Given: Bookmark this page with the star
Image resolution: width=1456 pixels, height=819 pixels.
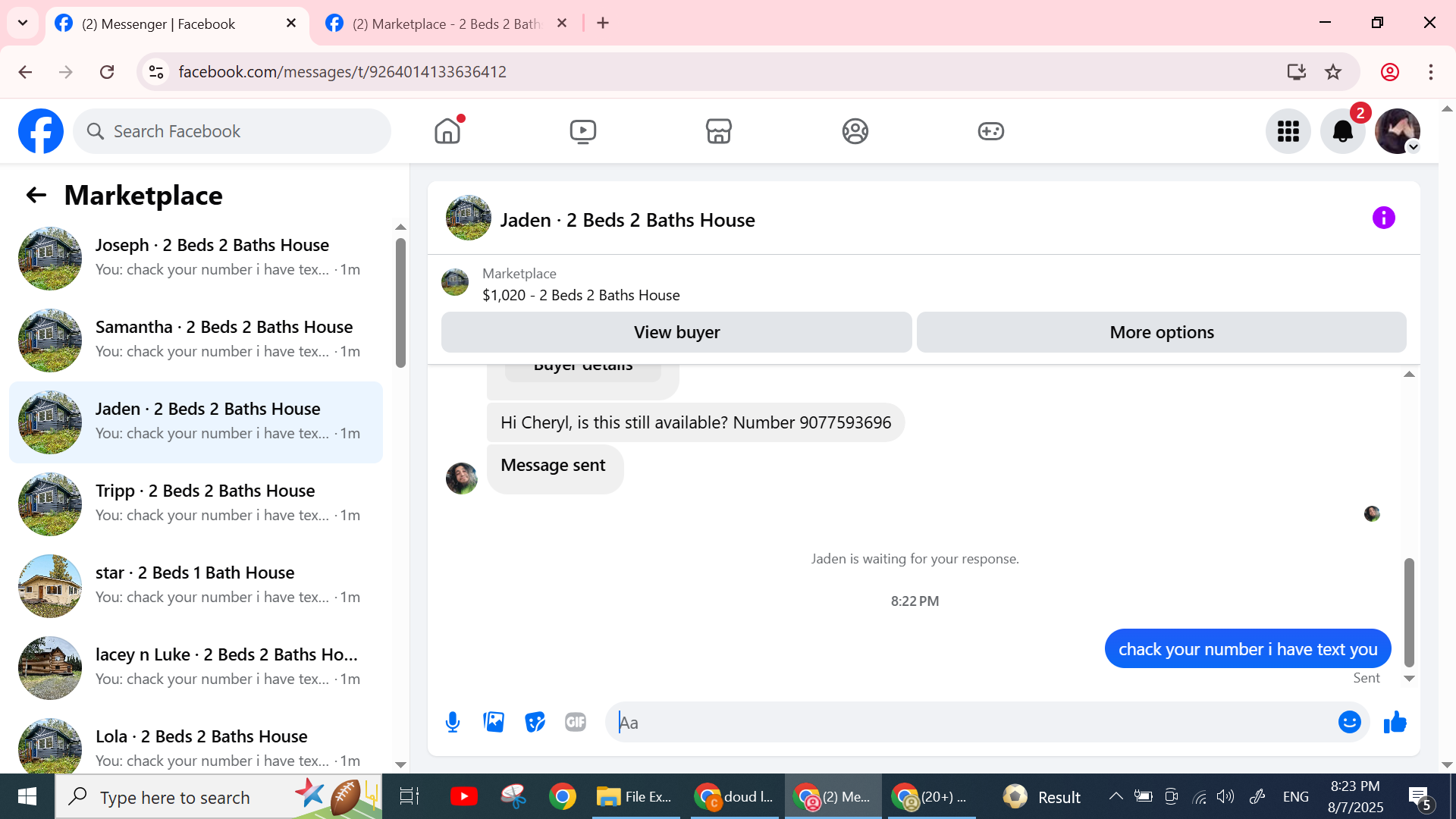Looking at the screenshot, I should point(1333,72).
